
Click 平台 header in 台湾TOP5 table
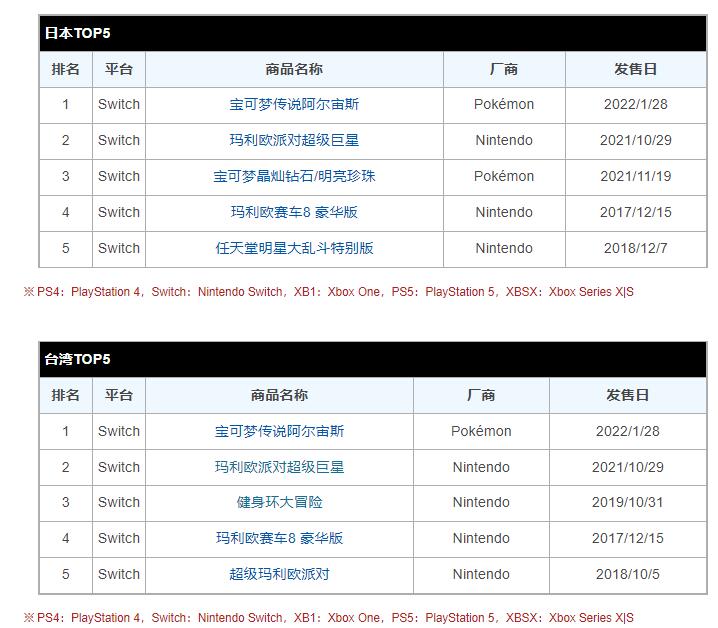click(x=119, y=395)
